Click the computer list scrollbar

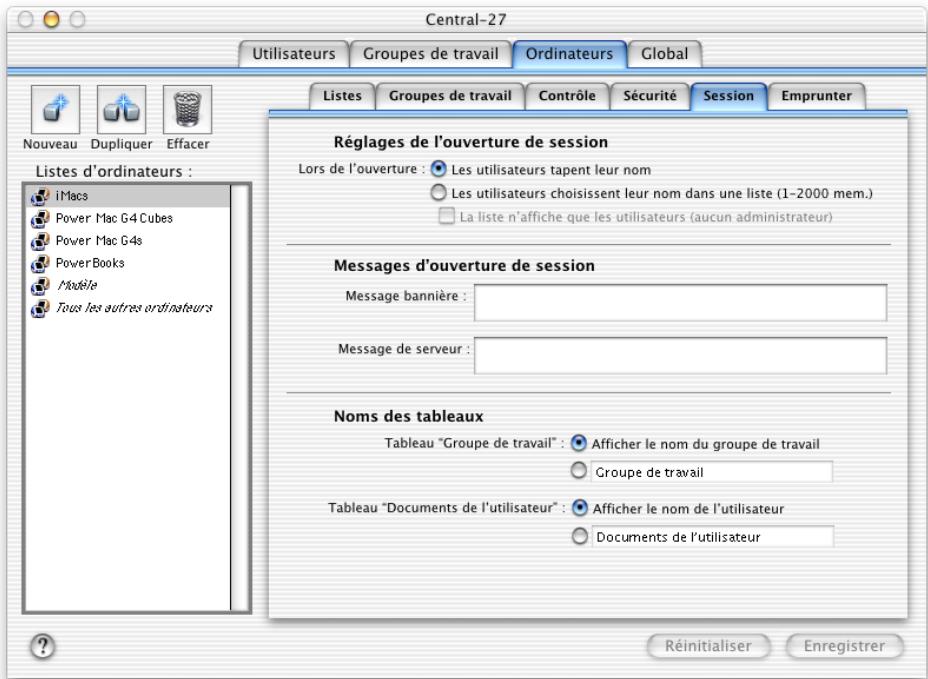click(x=240, y=397)
